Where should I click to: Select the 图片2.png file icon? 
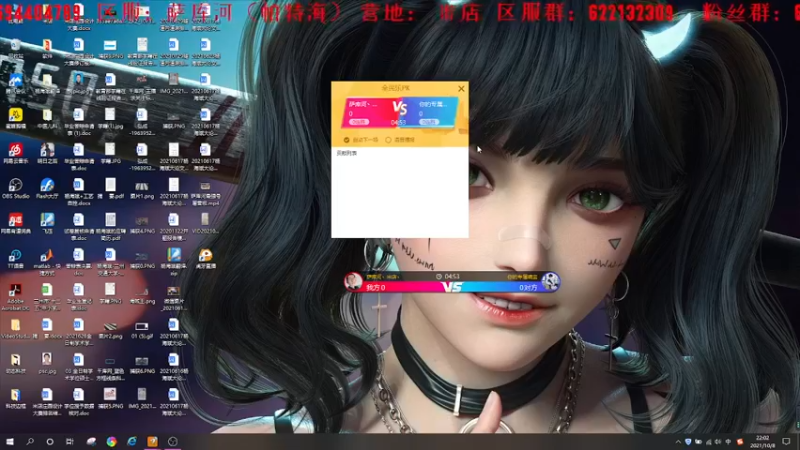coord(110,329)
